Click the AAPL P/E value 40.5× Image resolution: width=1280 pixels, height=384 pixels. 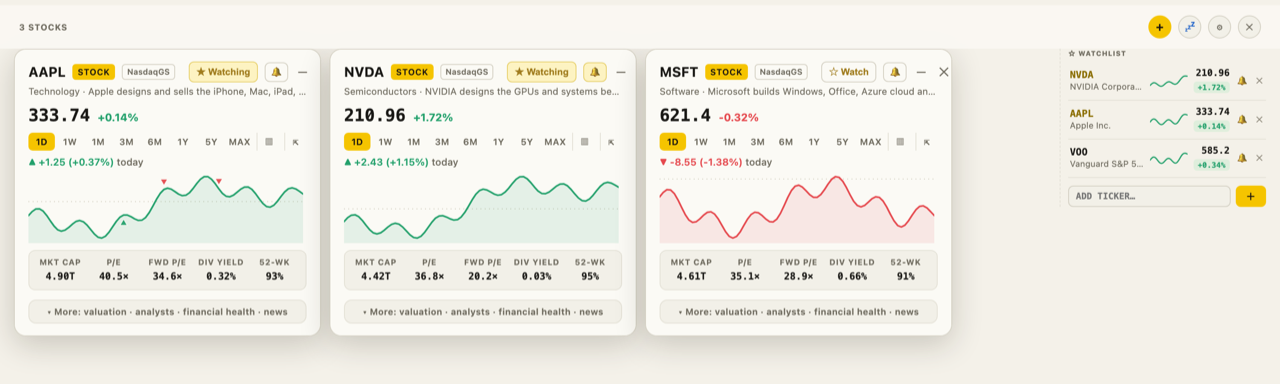coord(113,276)
